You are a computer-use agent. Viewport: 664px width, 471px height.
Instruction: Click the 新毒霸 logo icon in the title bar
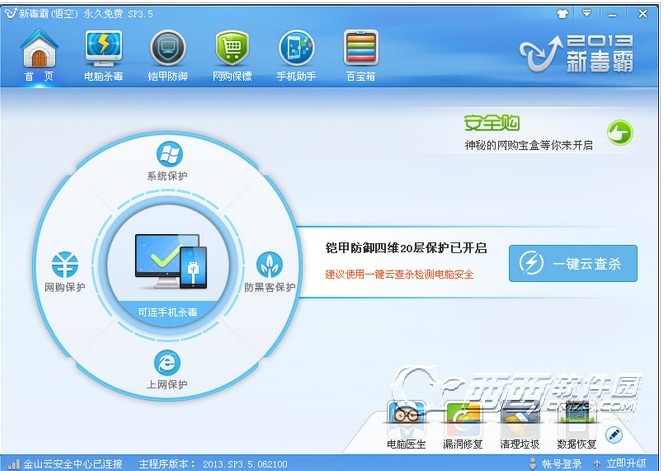[x=11, y=14]
